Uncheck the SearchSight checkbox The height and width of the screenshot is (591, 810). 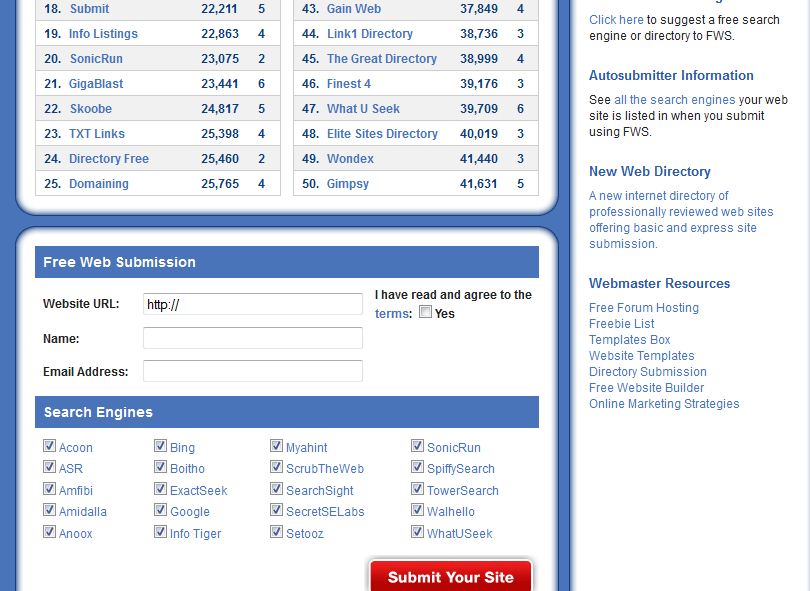[276, 488]
